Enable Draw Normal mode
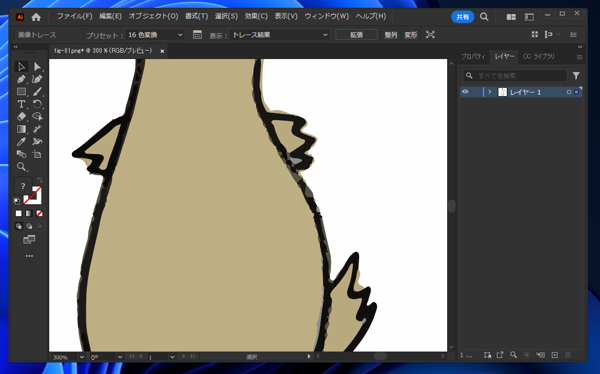Screen dimensions: 600x374 click(18, 226)
